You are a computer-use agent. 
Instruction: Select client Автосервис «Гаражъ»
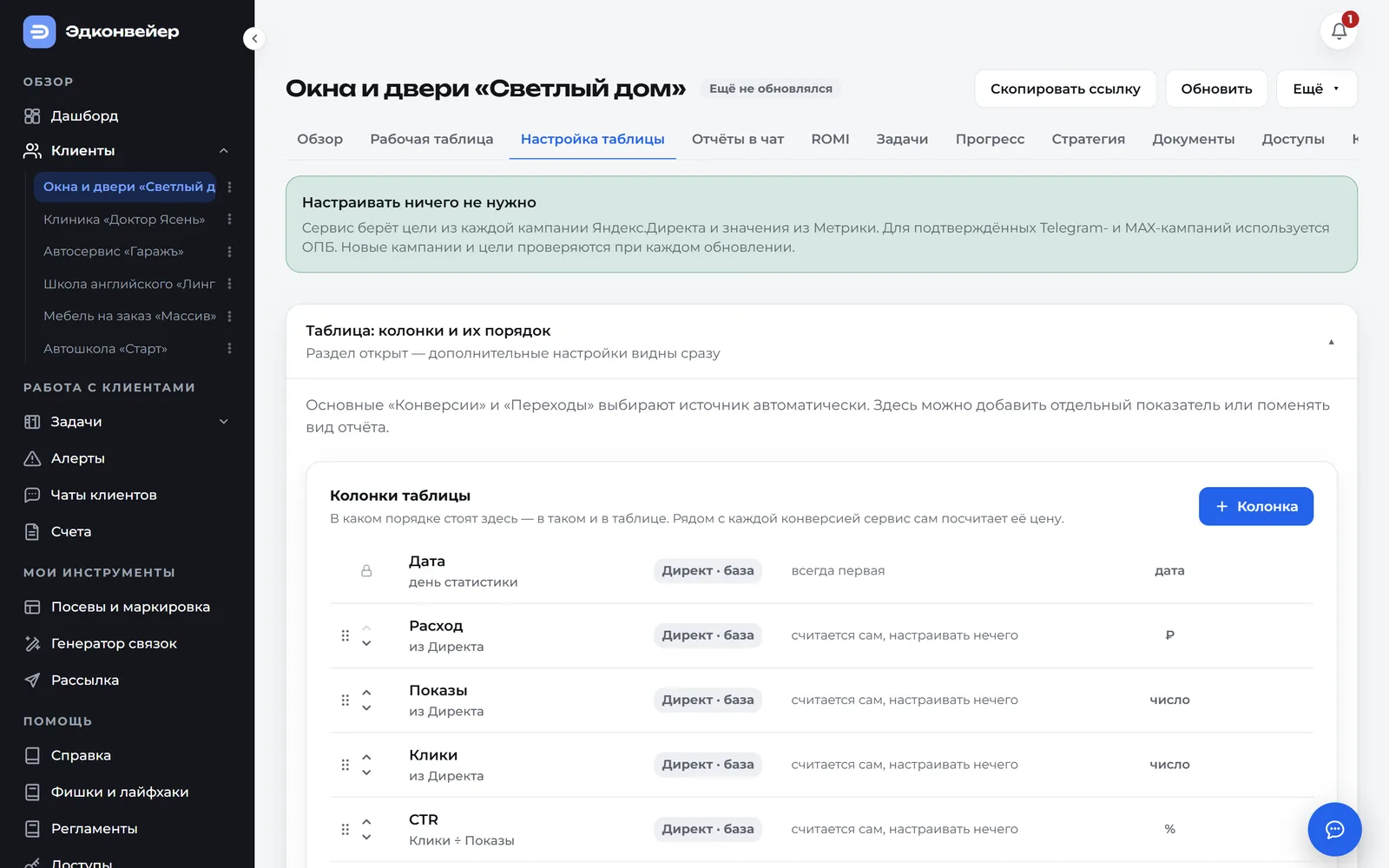click(x=114, y=252)
